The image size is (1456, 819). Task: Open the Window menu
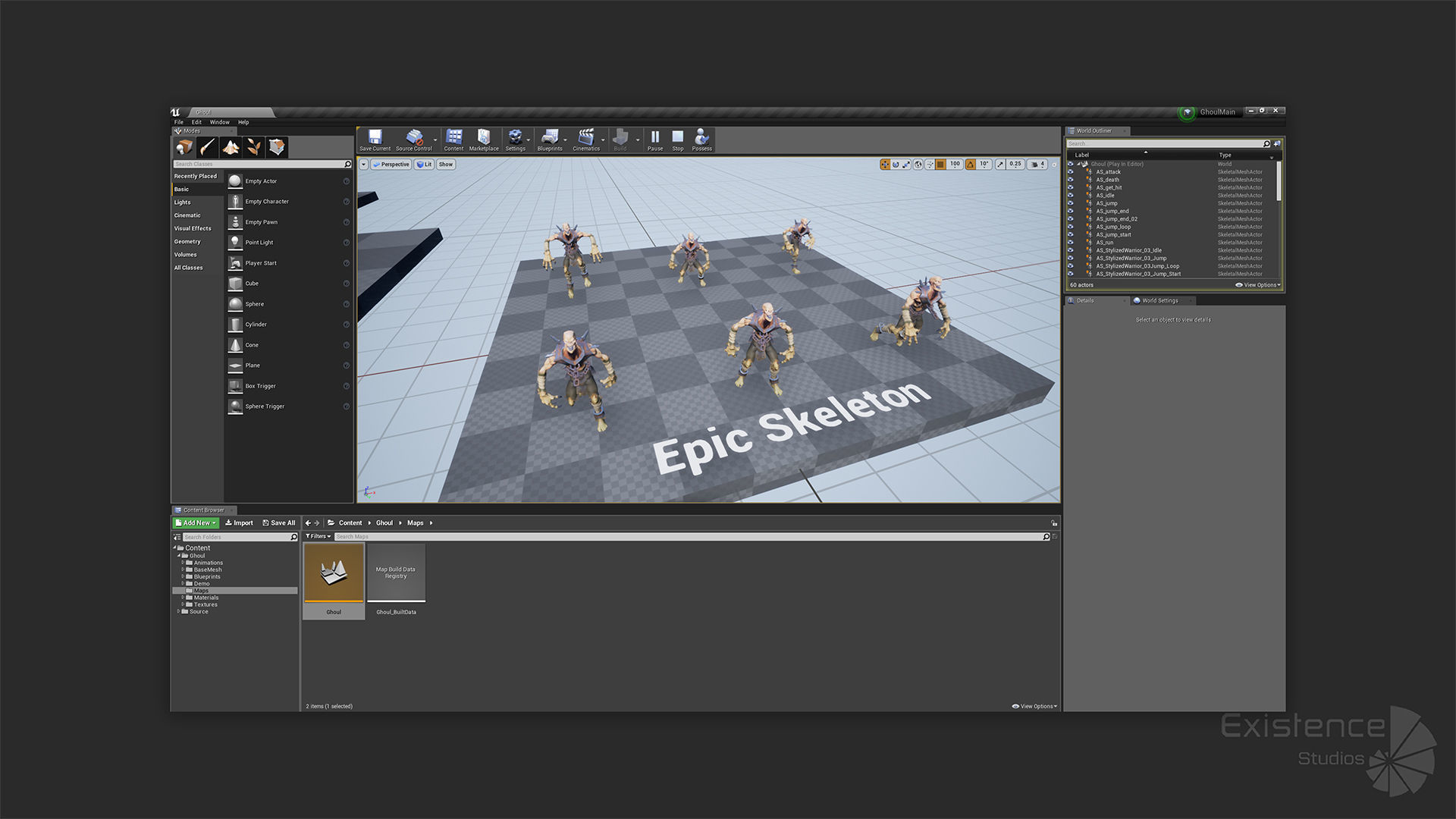219,122
